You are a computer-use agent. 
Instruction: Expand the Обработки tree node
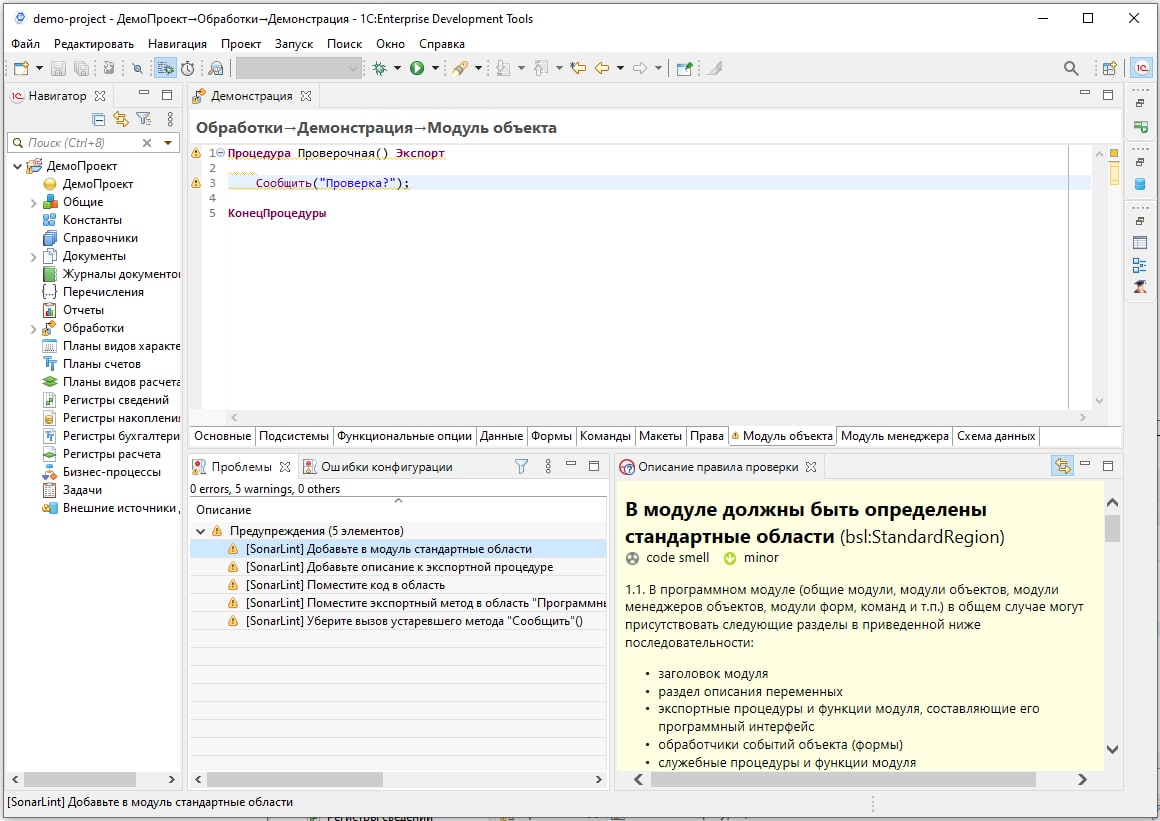33,329
